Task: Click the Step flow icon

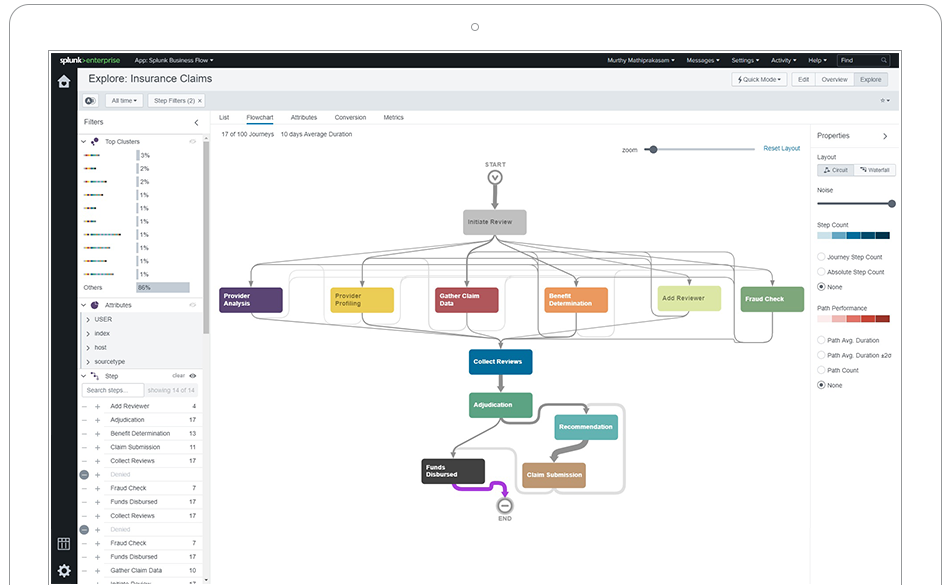Action: coord(95,376)
